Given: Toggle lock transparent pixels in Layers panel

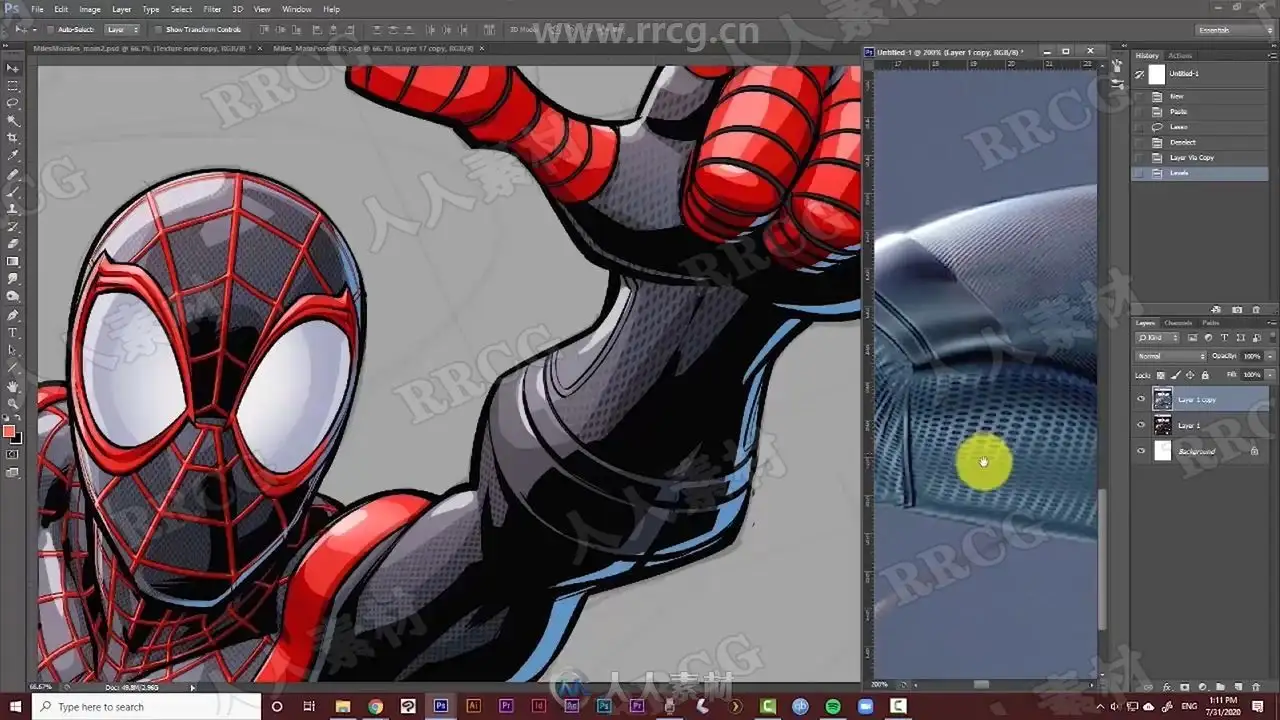Looking at the screenshot, I should click(x=1160, y=375).
